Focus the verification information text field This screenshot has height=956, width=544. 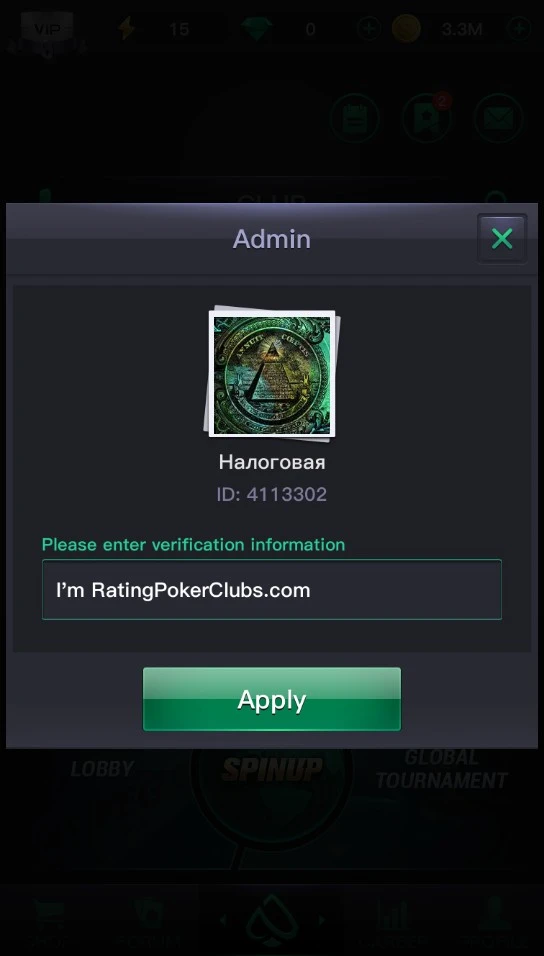click(x=272, y=590)
